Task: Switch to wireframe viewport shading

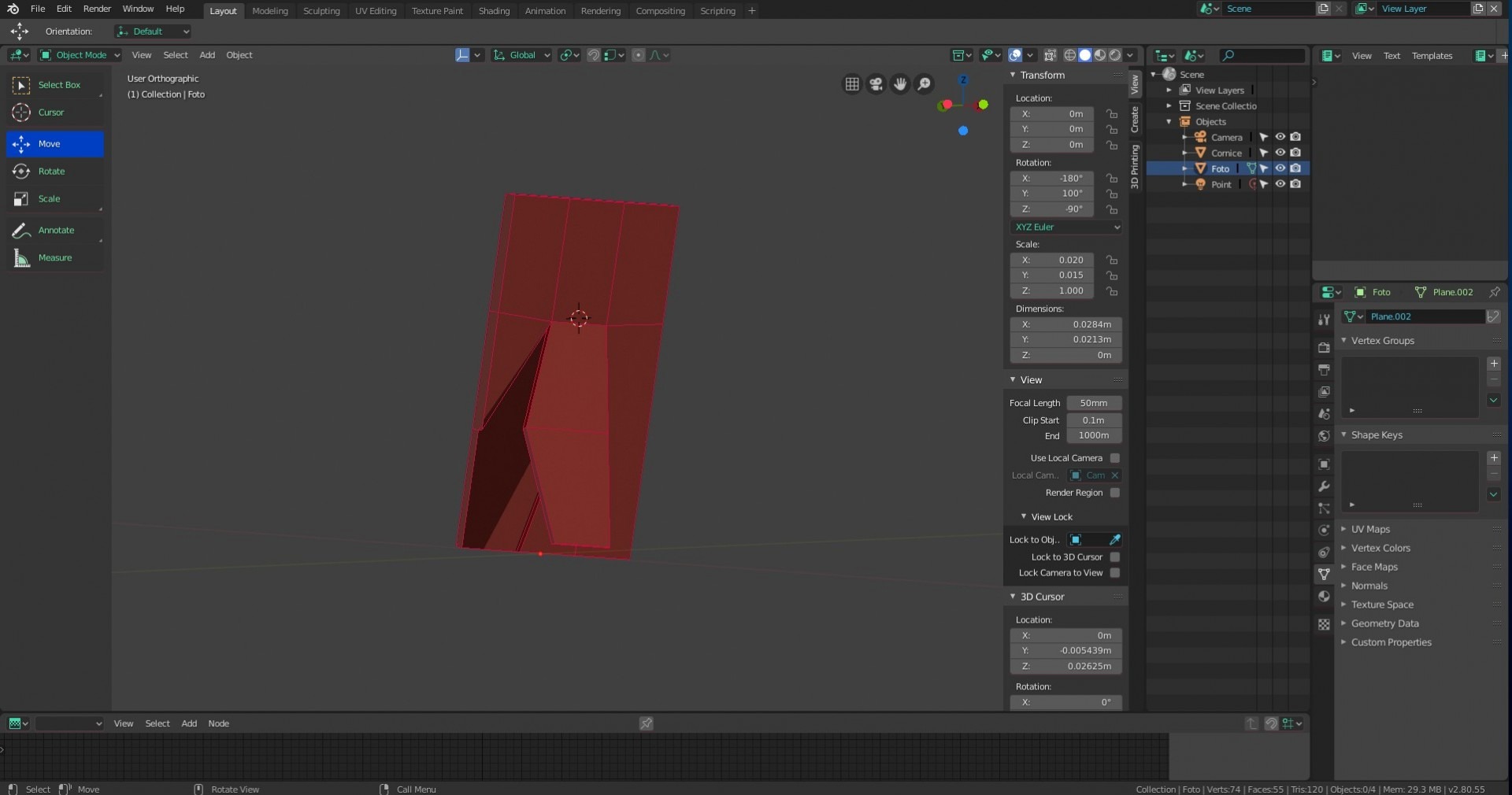Action: pos(1070,55)
